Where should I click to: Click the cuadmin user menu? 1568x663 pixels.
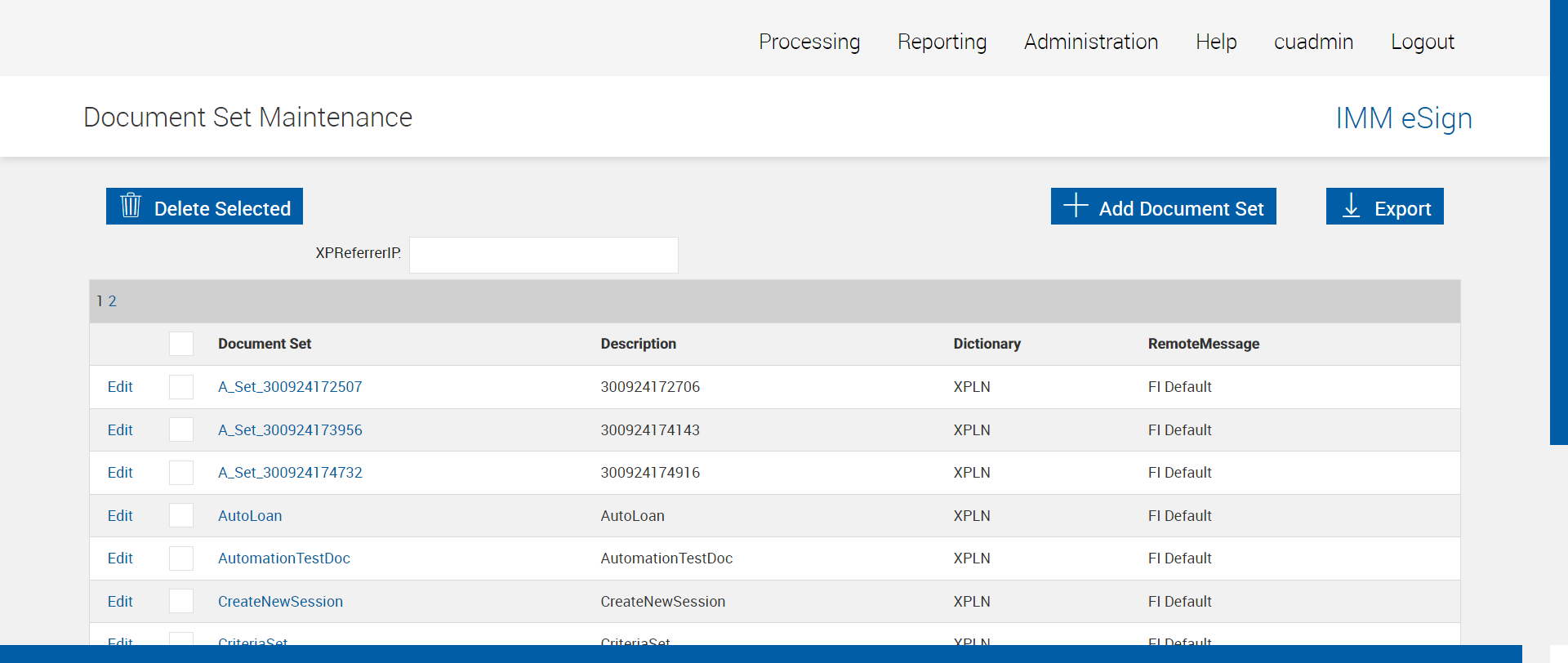[1313, 42]
